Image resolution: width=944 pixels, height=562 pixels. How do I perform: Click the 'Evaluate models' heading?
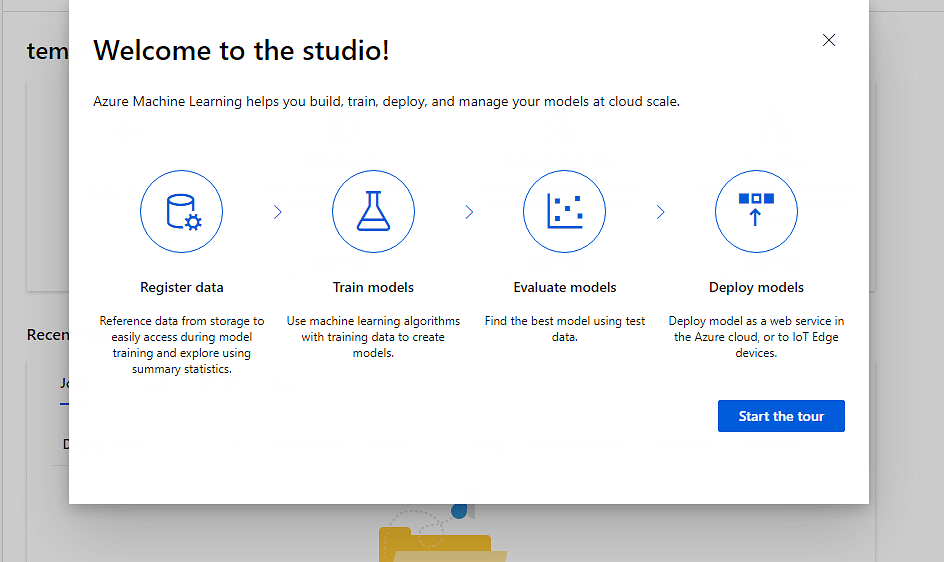coord(565,287)
